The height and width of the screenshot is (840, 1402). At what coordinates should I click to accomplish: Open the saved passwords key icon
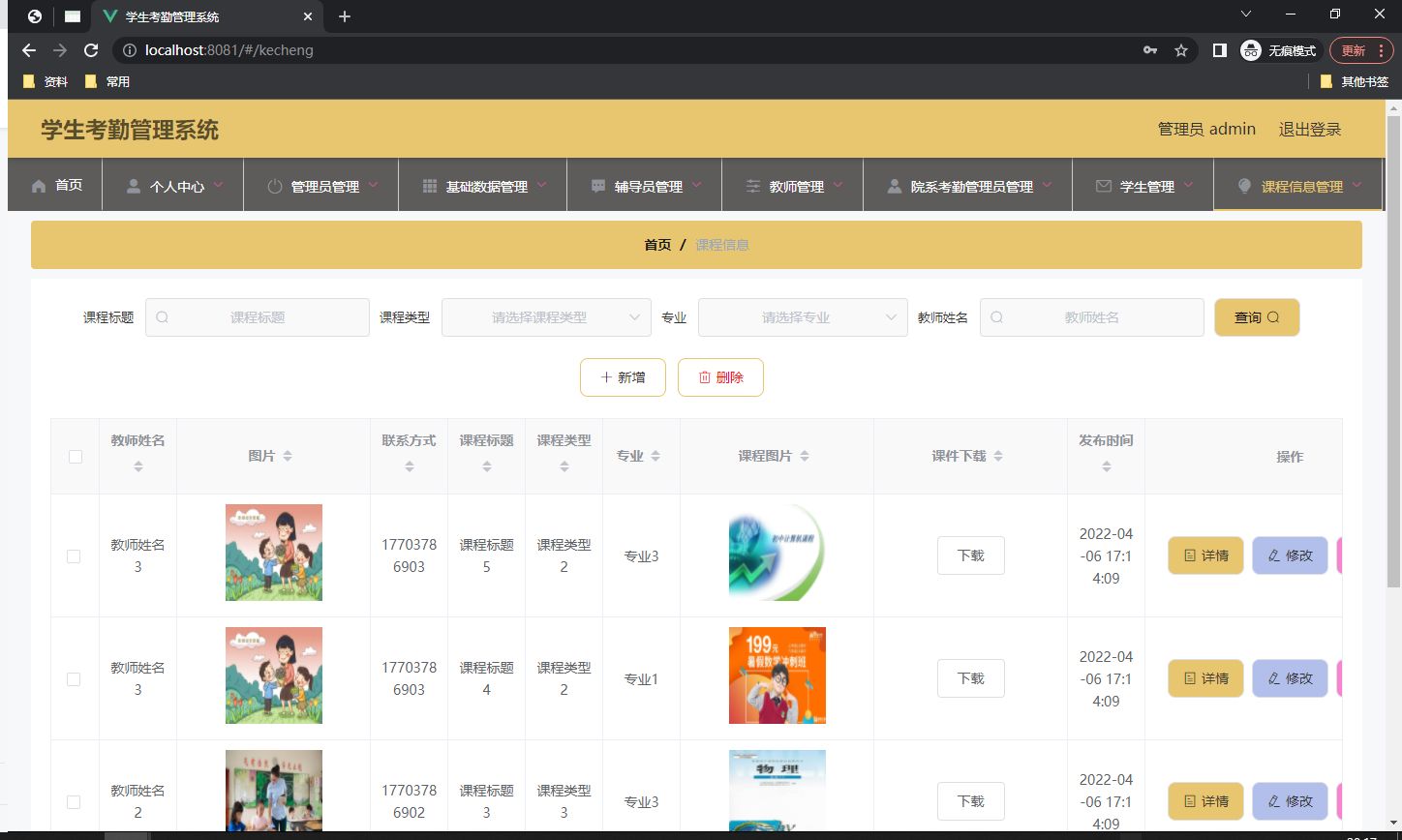tap(1150, 50)
